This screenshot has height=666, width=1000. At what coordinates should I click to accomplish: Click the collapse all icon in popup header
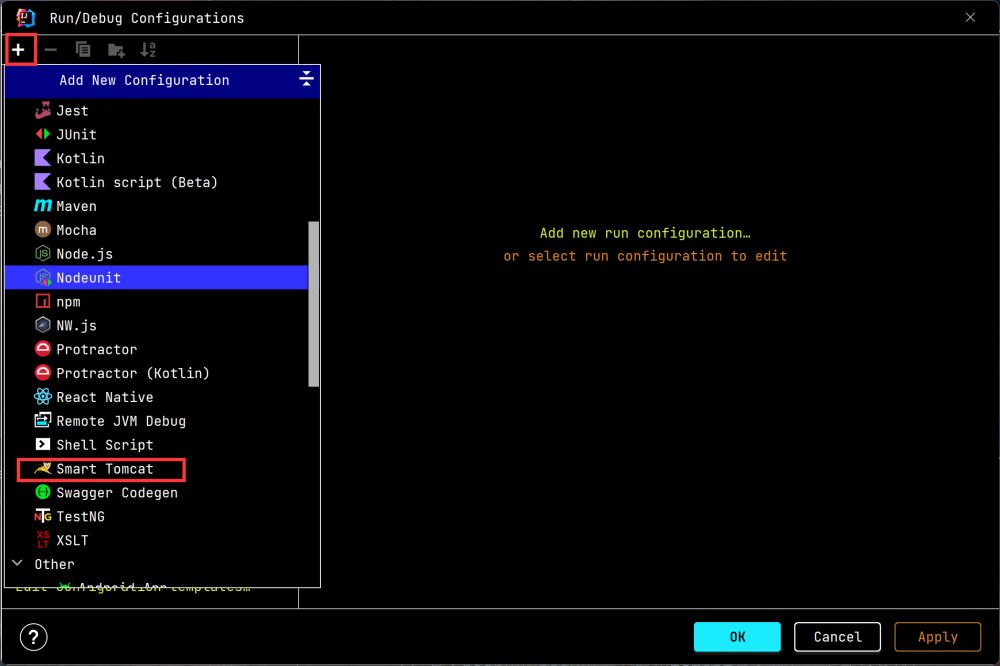click(x=306, y=80)
